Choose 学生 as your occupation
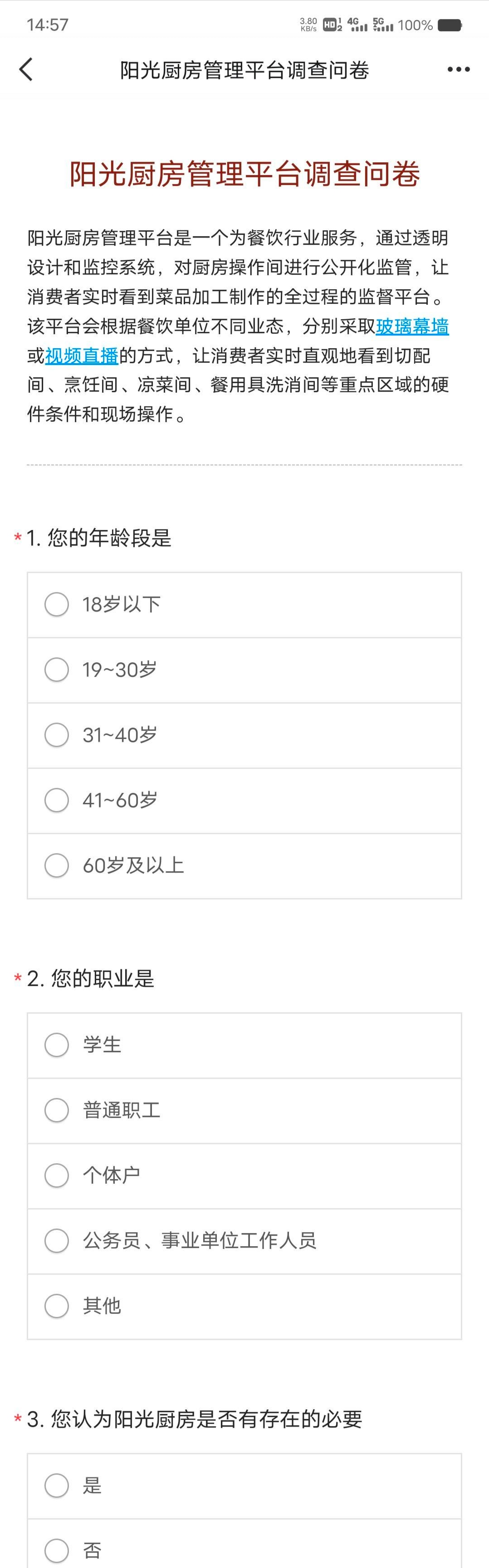The image size is (489, 1568). coord(57,1045)
